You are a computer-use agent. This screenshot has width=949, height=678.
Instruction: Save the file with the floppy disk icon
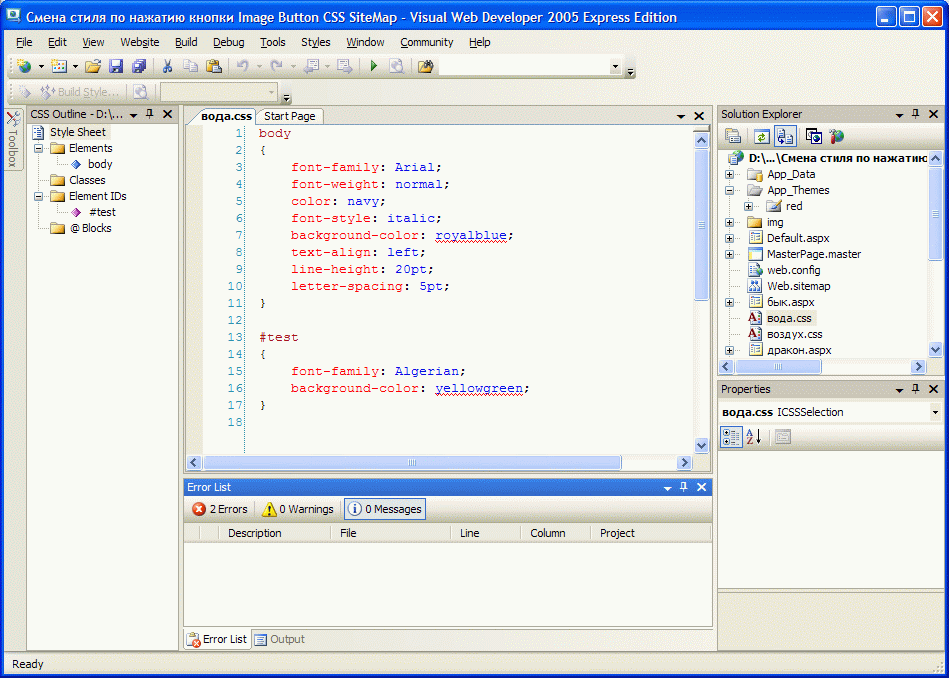point(116,66)
